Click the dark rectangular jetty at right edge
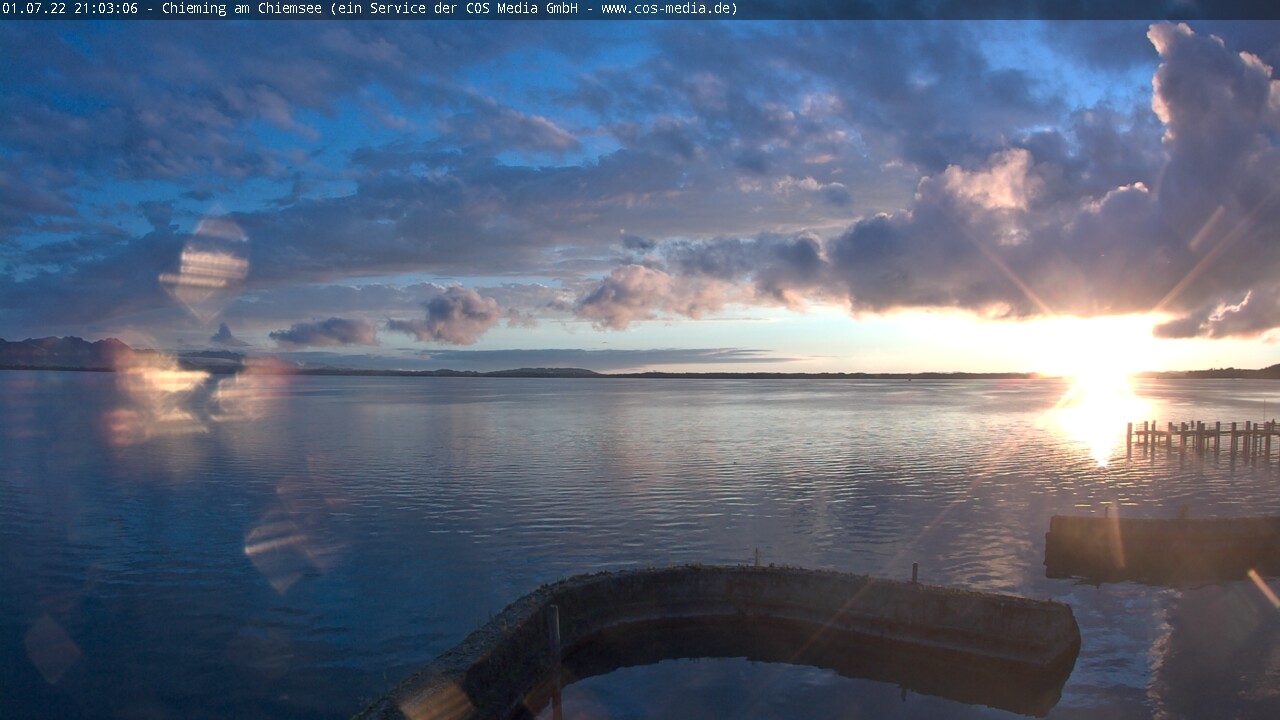Screen dimensions: 1280x720 pyautogui.click(x=1160, y=546)
